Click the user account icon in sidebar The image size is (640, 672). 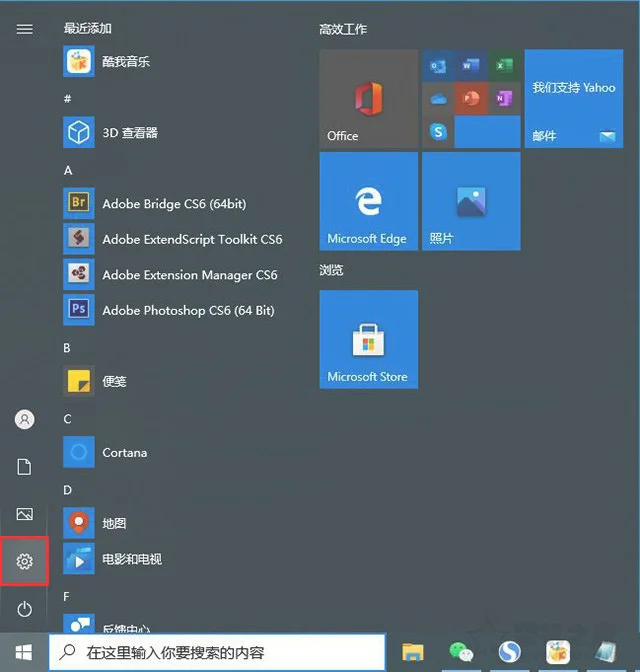pos(24,419)
